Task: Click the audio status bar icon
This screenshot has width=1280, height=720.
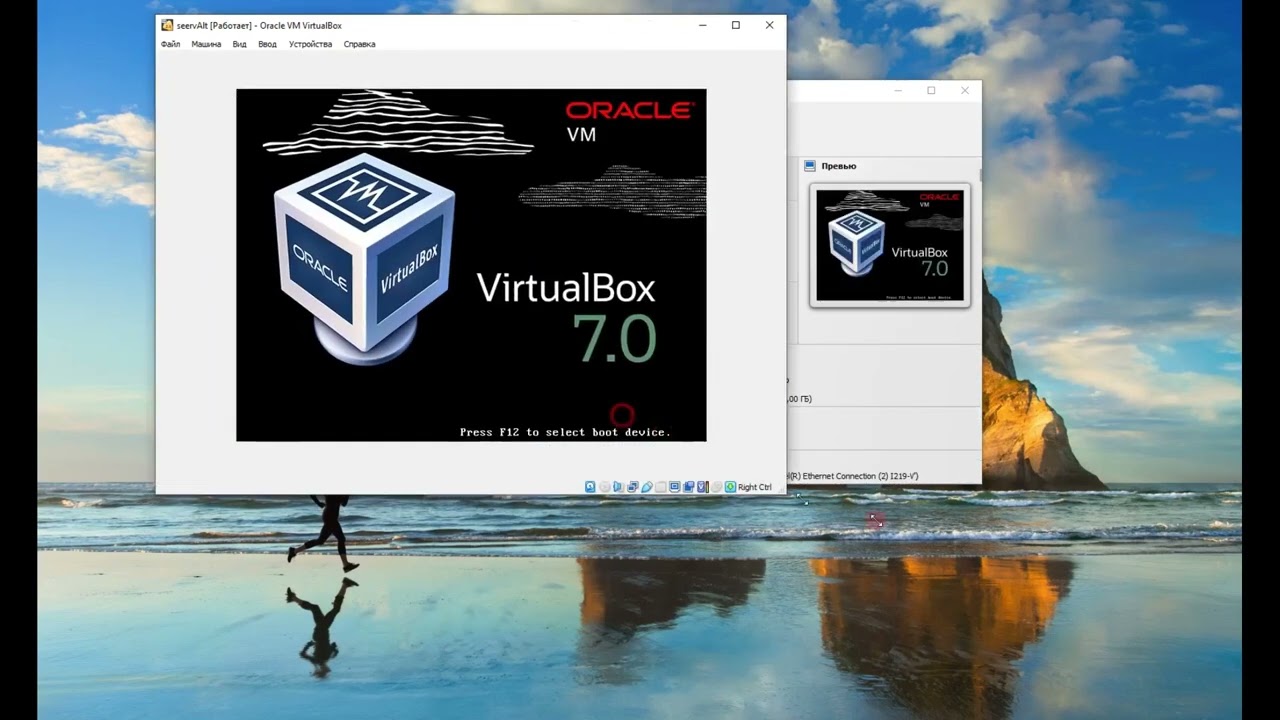Action: 618,487
